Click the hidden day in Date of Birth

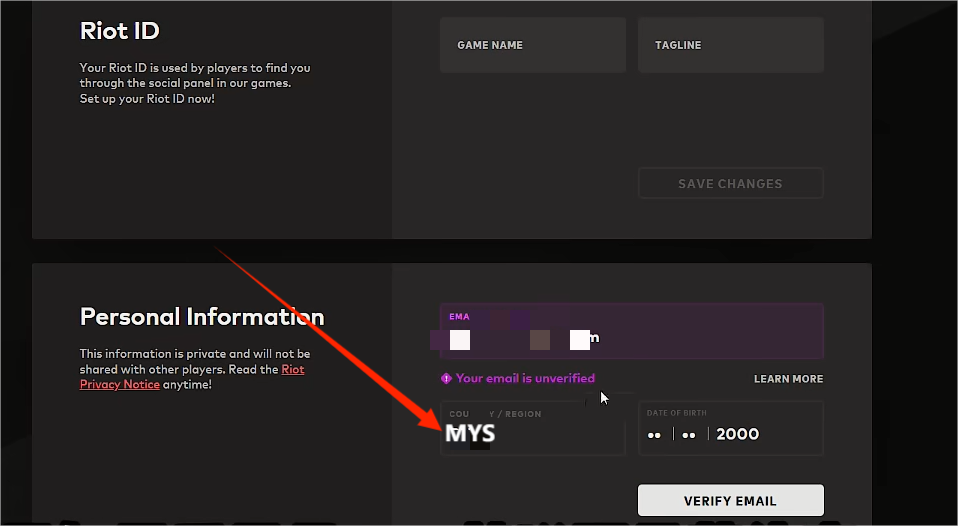(654, 435)
